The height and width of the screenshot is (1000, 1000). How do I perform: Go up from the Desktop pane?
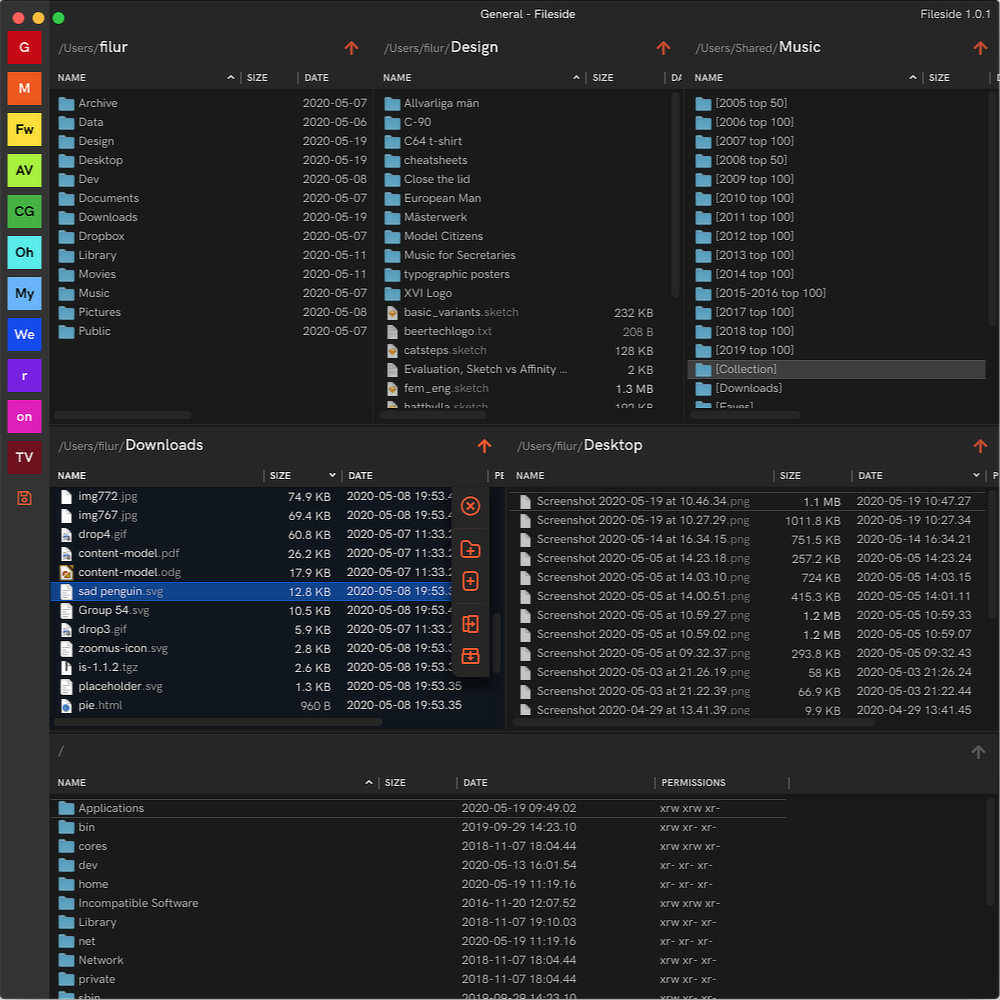tap(980, 446)
